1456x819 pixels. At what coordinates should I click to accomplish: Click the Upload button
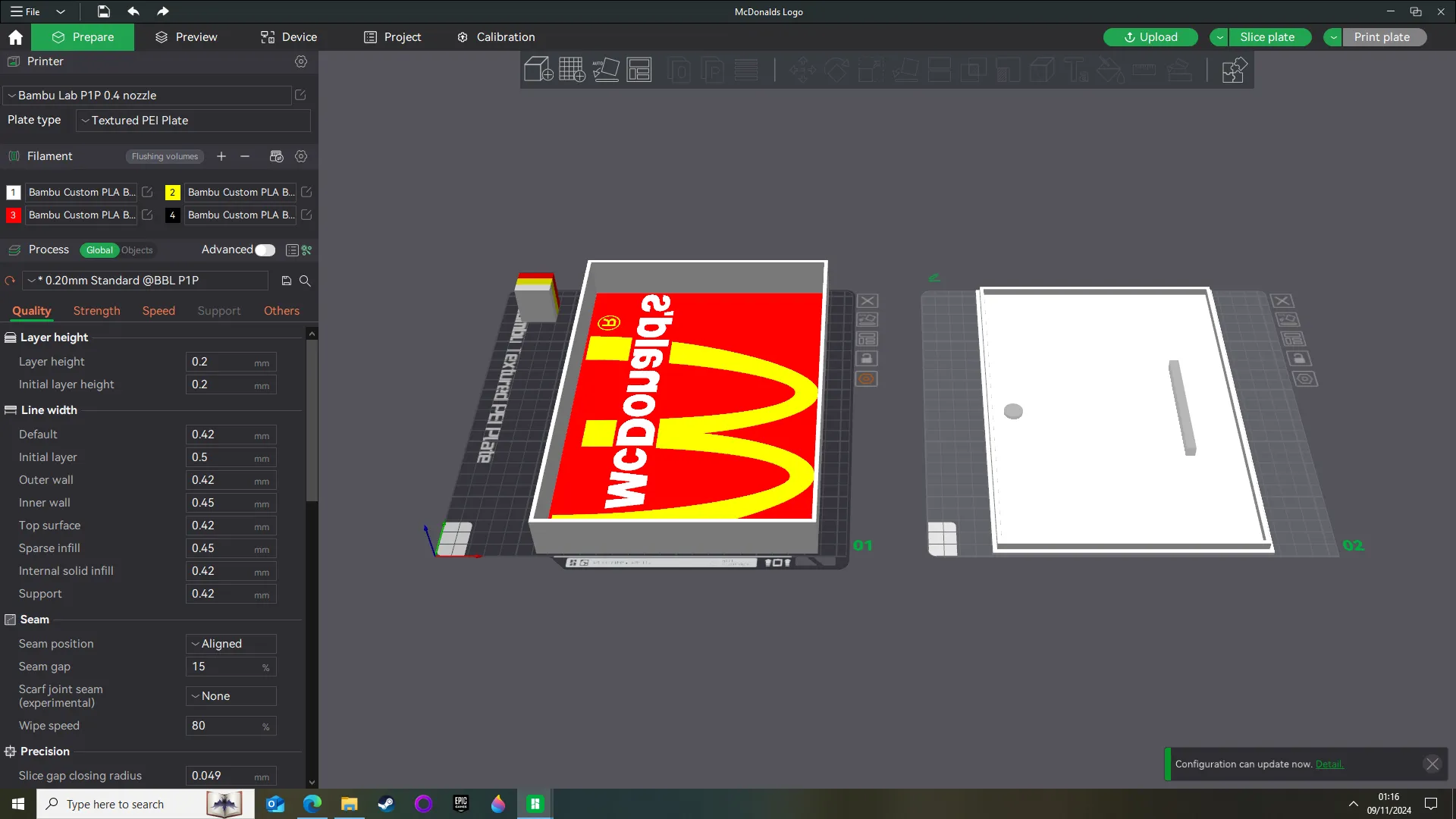[x=1150, y=37]
